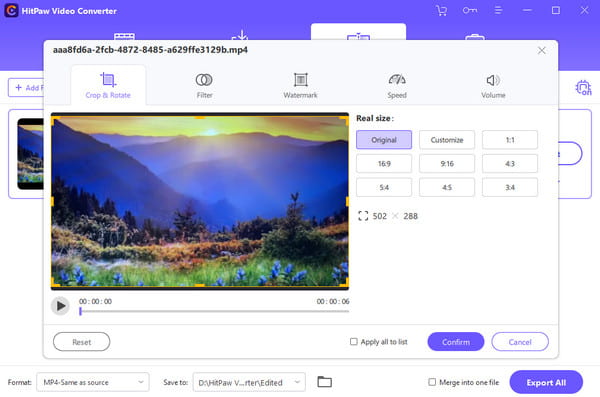600x397 pixels.
Task: Click the HitPaw logo icon
Action: (11, 11)
